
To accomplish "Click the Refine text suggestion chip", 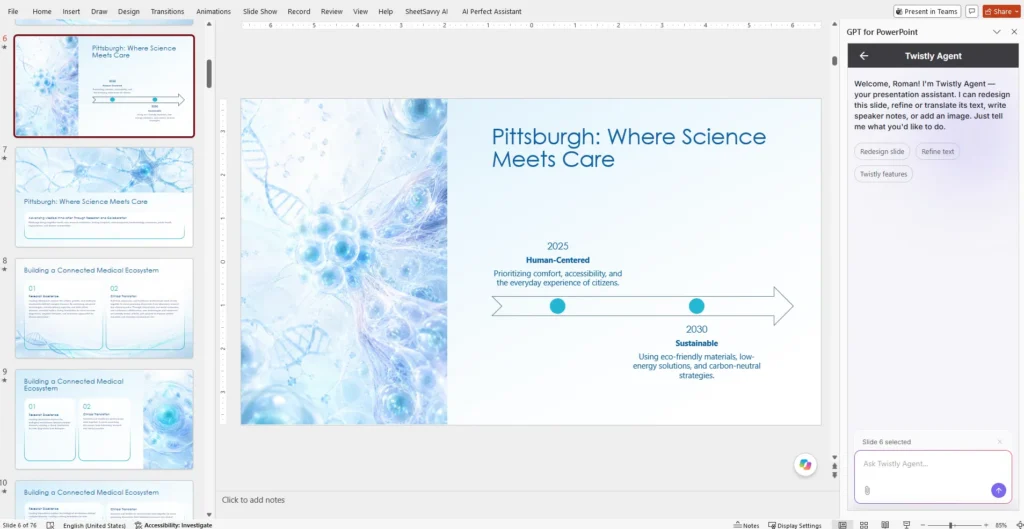I will 937,152.
